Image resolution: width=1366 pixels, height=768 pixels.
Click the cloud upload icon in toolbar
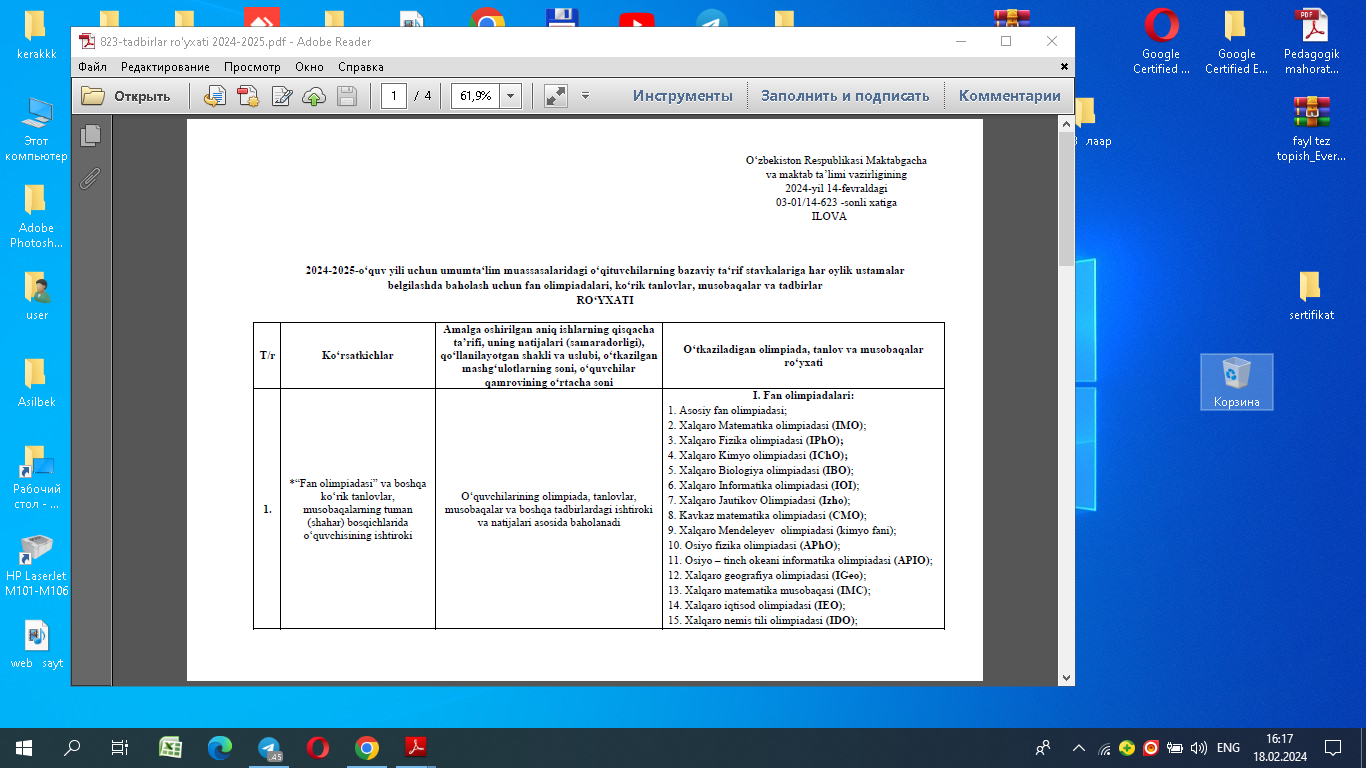(x=314, y=96)
